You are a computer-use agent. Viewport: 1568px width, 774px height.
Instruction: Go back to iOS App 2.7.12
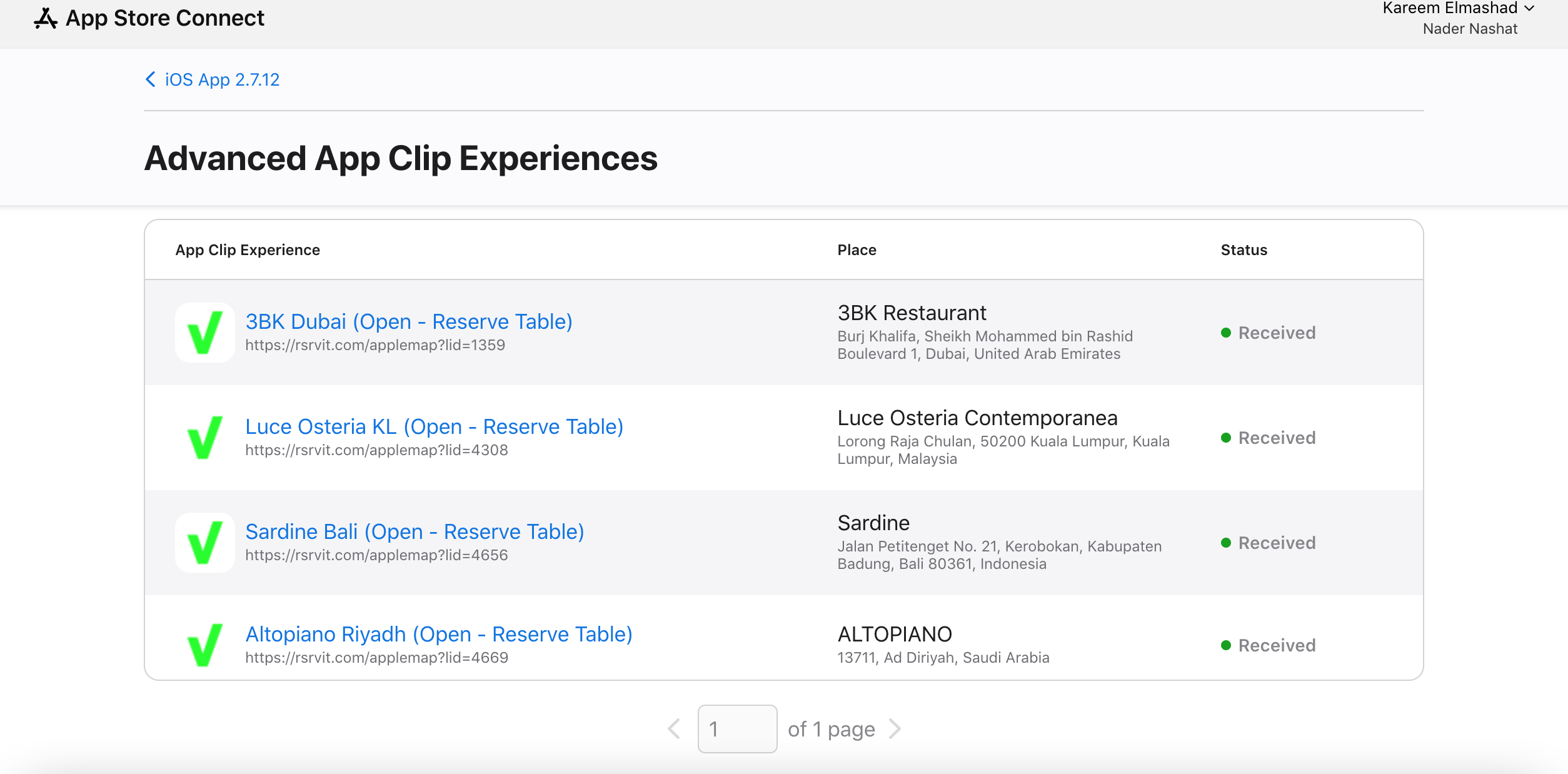[x=222, y=79]
